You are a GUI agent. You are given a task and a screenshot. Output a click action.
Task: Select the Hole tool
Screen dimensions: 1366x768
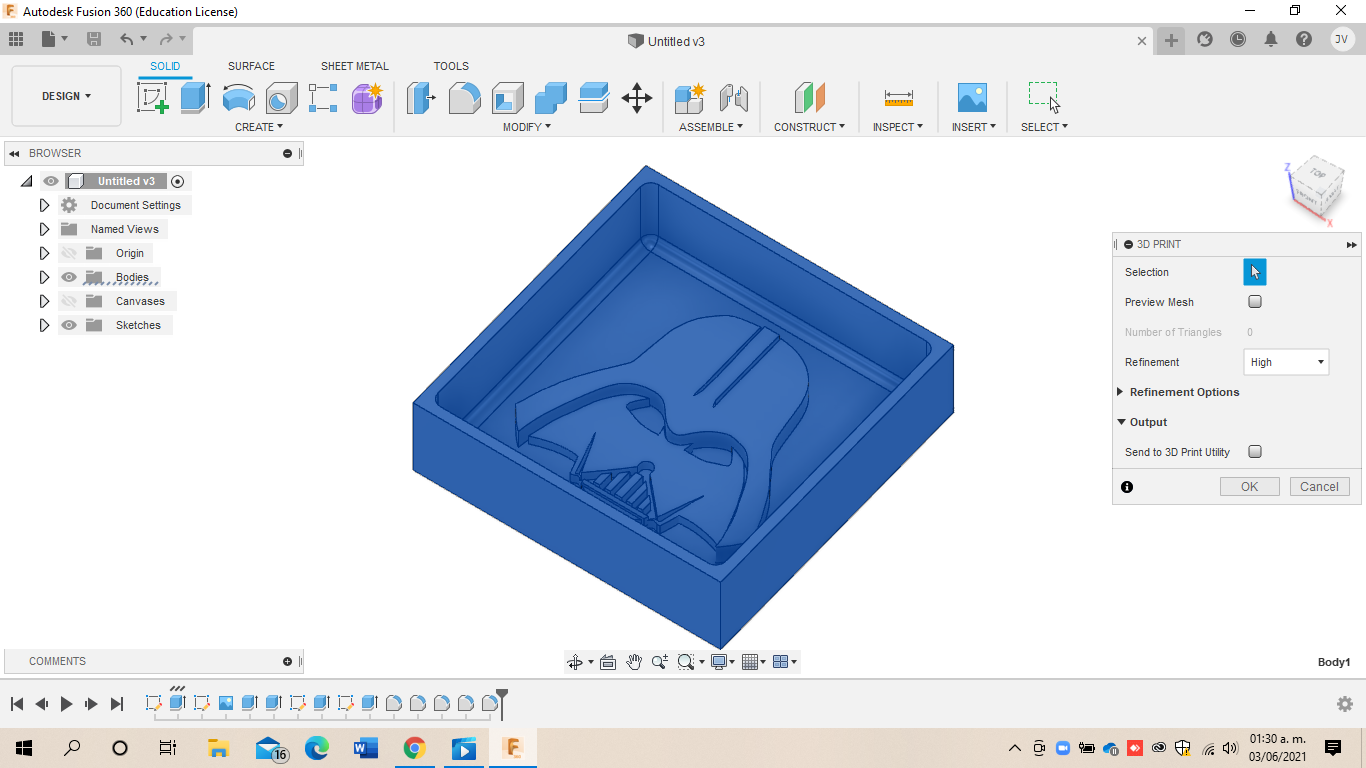281,98
